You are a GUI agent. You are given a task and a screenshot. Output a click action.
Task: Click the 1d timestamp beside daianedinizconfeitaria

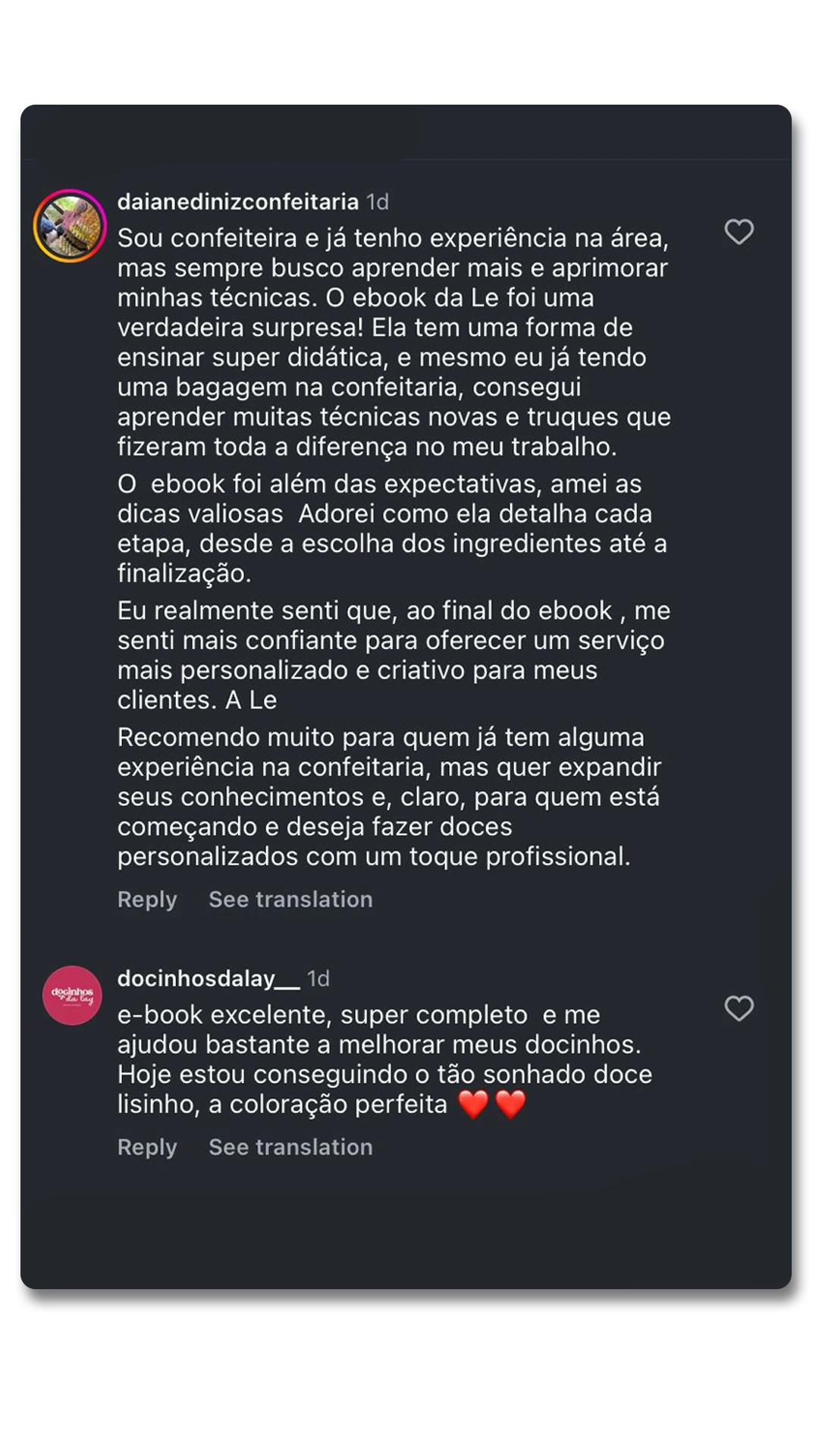378,202
